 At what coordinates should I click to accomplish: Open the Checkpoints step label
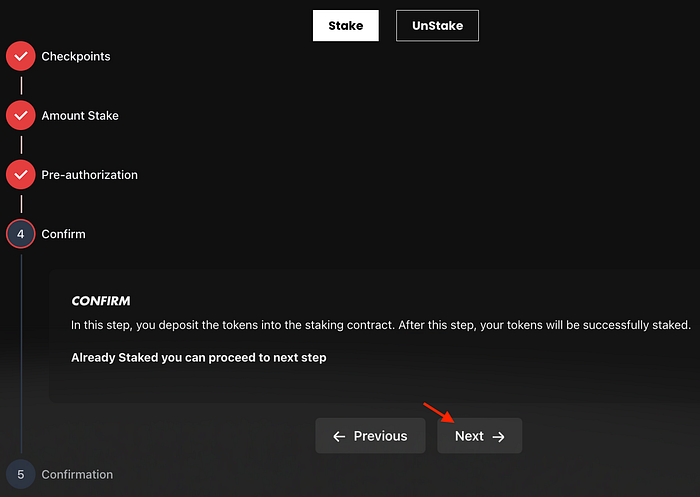[76, 56]
